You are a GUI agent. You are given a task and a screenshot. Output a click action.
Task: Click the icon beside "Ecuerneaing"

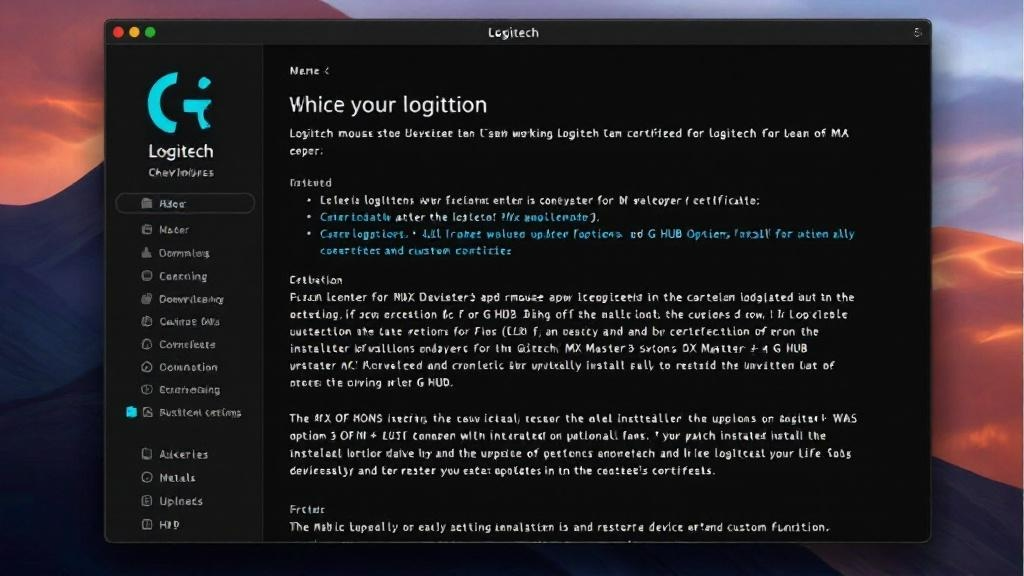[x=146, y=390]
